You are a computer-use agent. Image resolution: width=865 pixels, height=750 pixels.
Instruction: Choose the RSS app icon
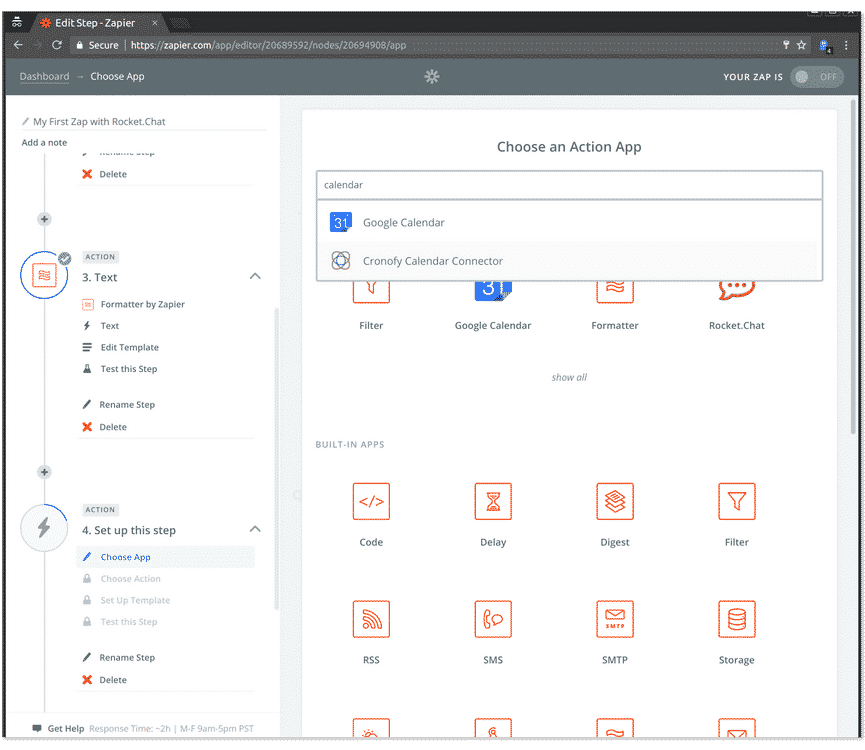click(371, 619)
